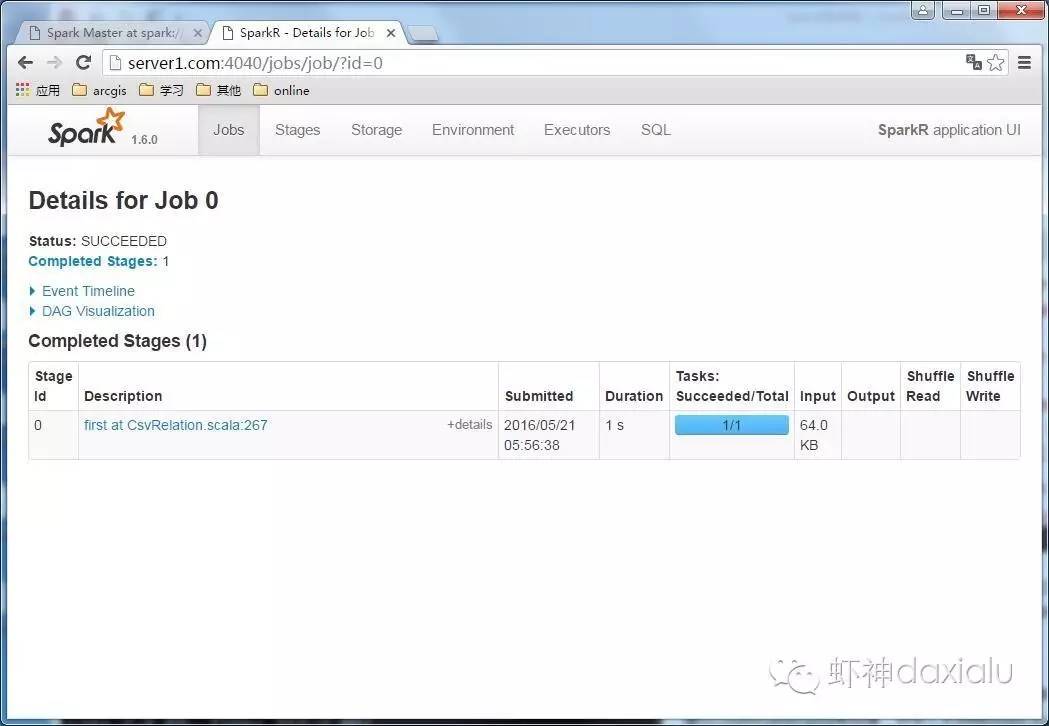
Task: Open a new browser tab
Action: click(x=423, y=33)
